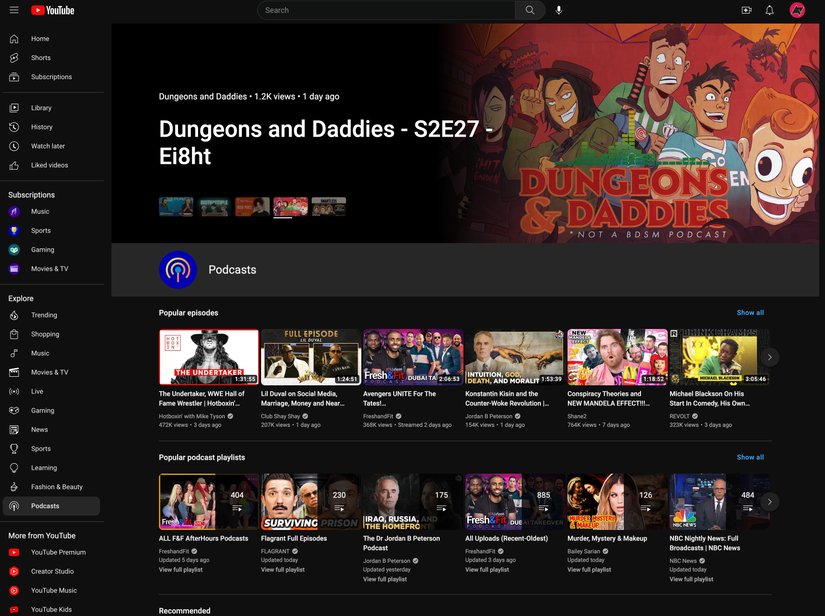
Task: Click the YouTube logo
Action: tap(53, 10)
